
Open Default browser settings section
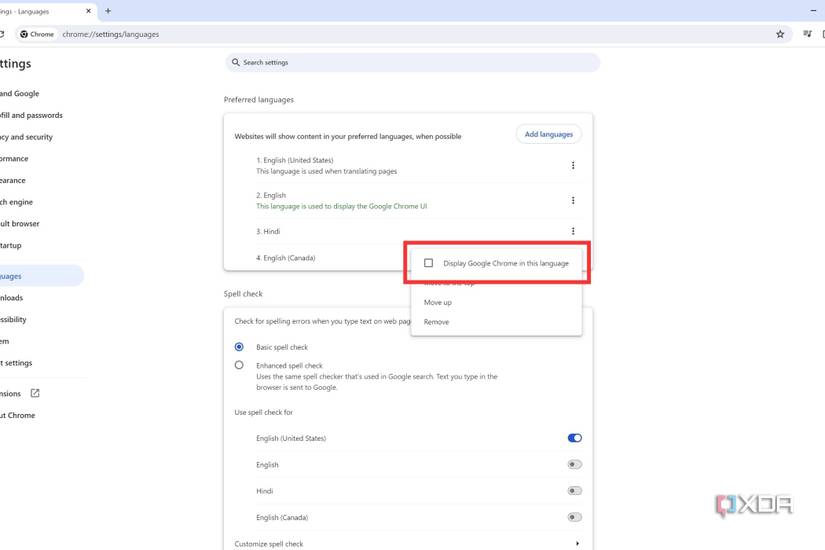tap(19, 224)
